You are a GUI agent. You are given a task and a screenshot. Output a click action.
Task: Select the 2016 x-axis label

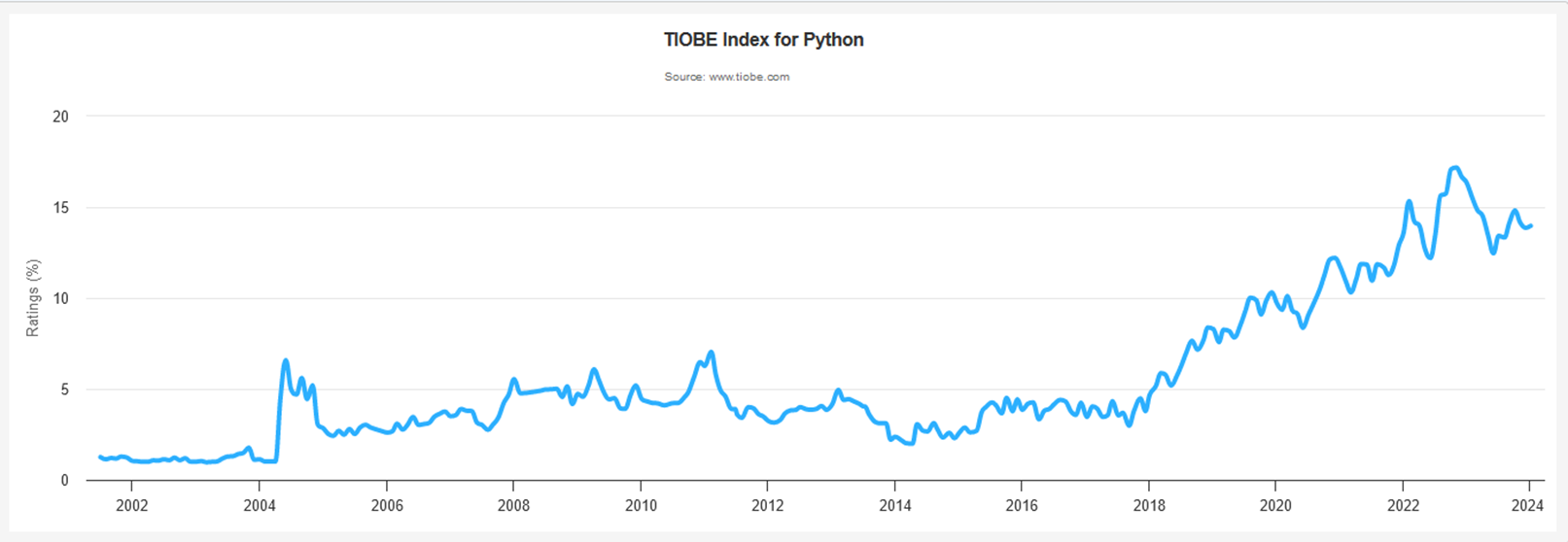tap(1022, 505)
